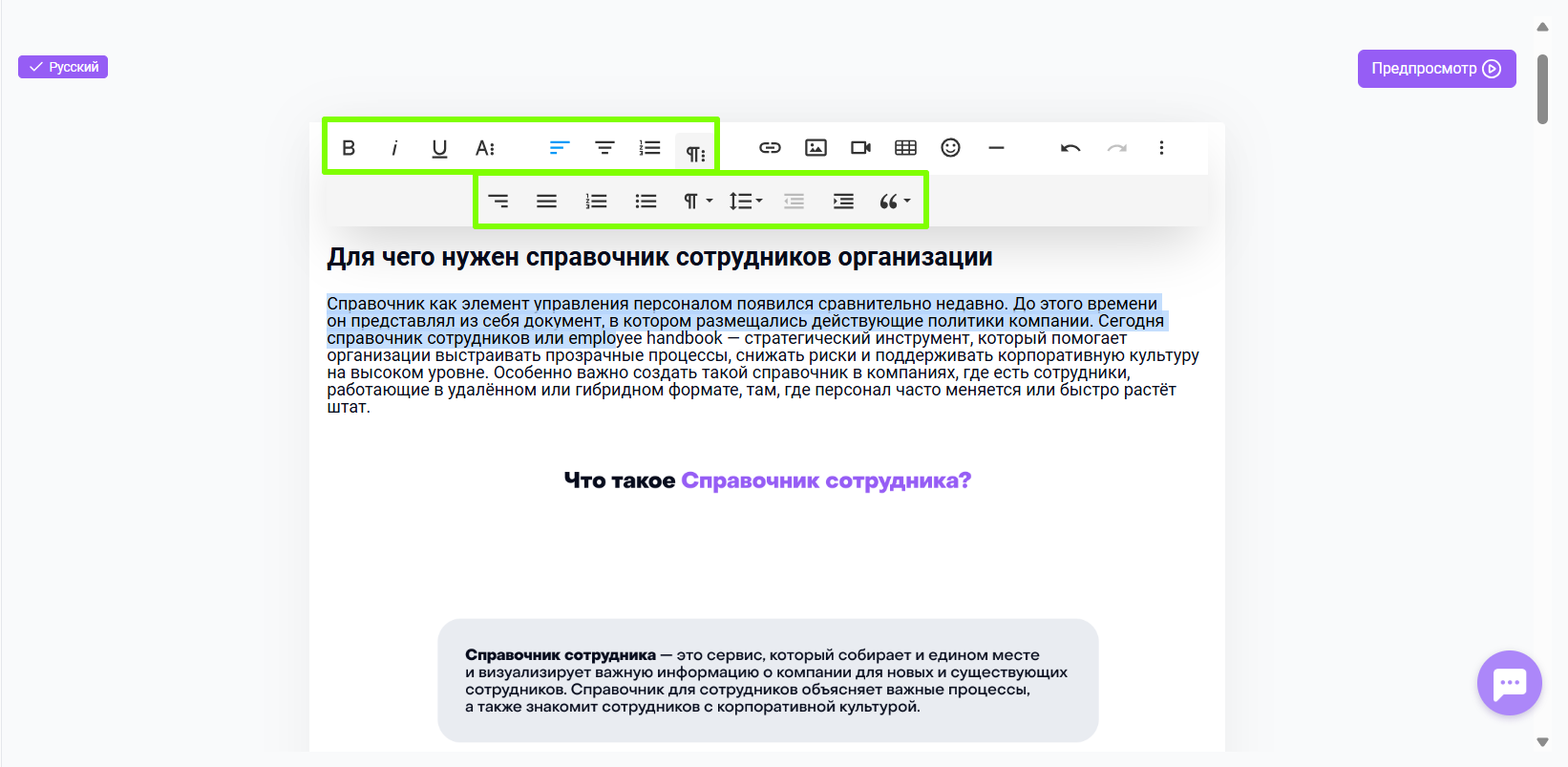This screenshot has width=1568, height=767.
Task: Click the Предпросмотр preview button
Action: tap(1436, 69)
